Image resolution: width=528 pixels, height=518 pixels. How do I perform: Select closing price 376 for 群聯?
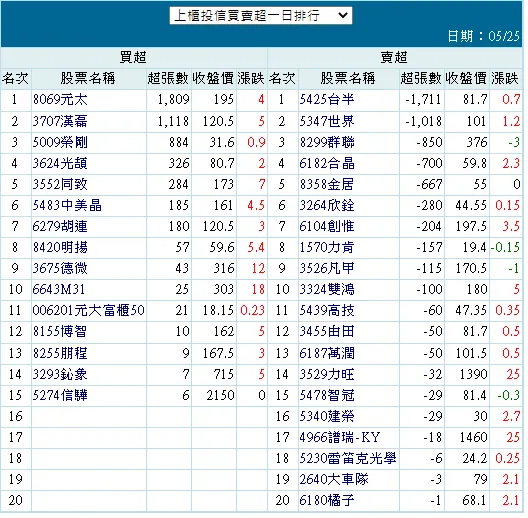pyautogui.click(x=477, y=142)
